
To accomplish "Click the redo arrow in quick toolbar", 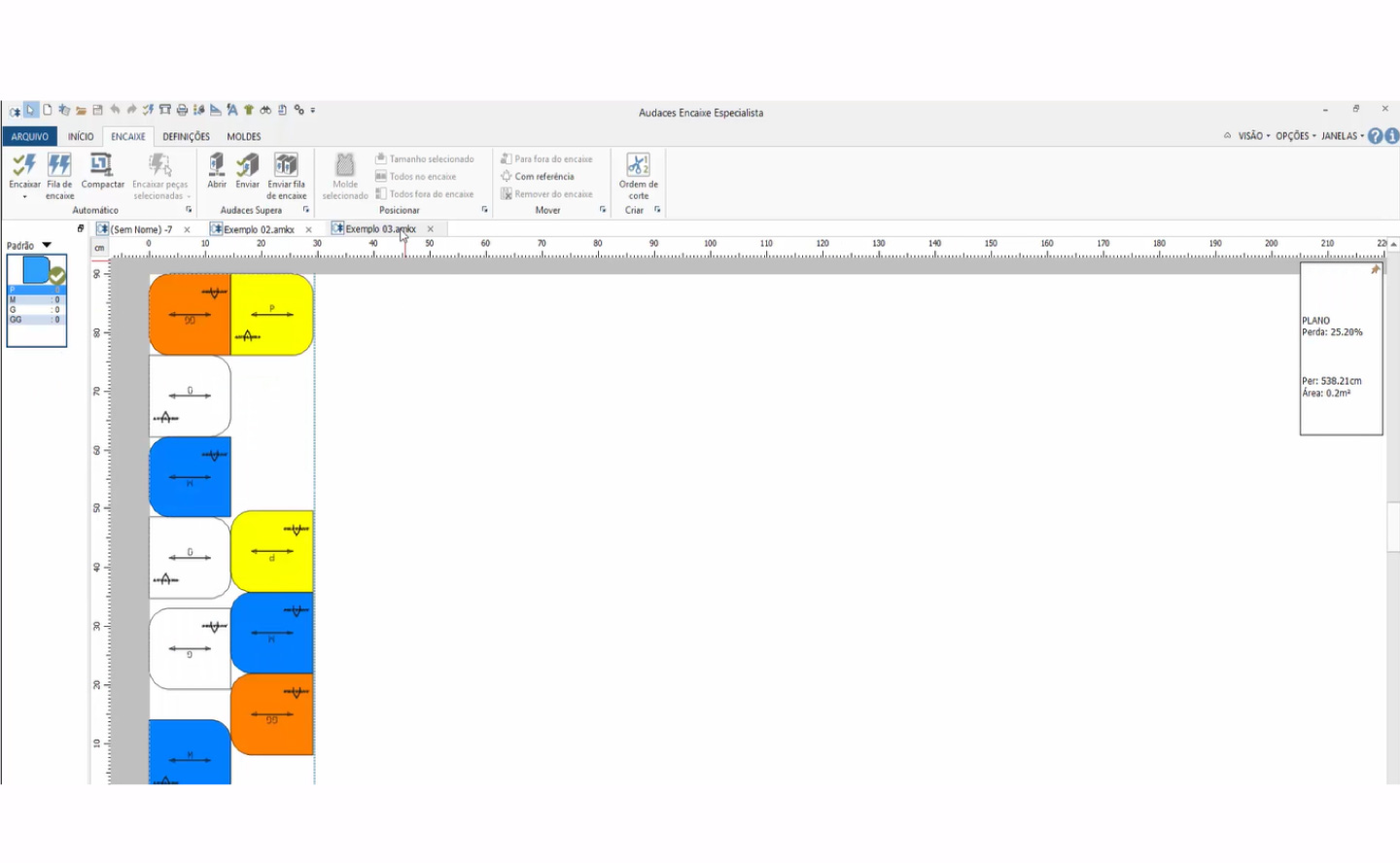I will 131,110.
